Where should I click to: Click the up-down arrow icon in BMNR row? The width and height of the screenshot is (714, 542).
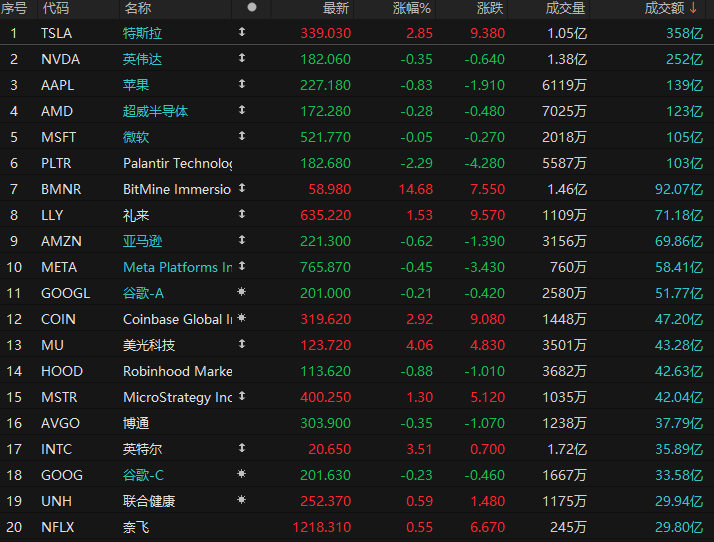coord(242,188)
